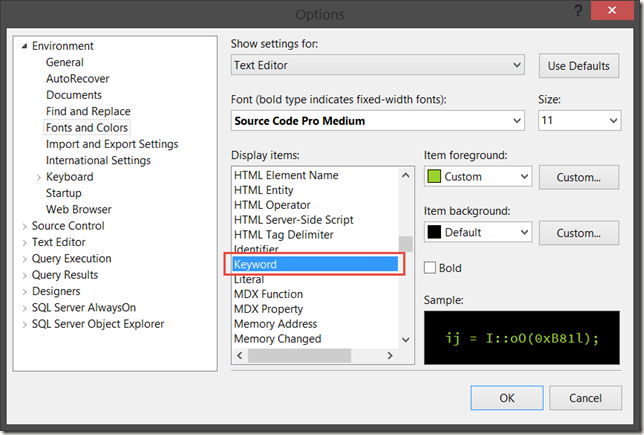Expand the Keyboard tree node

click(x=39, y=177)
